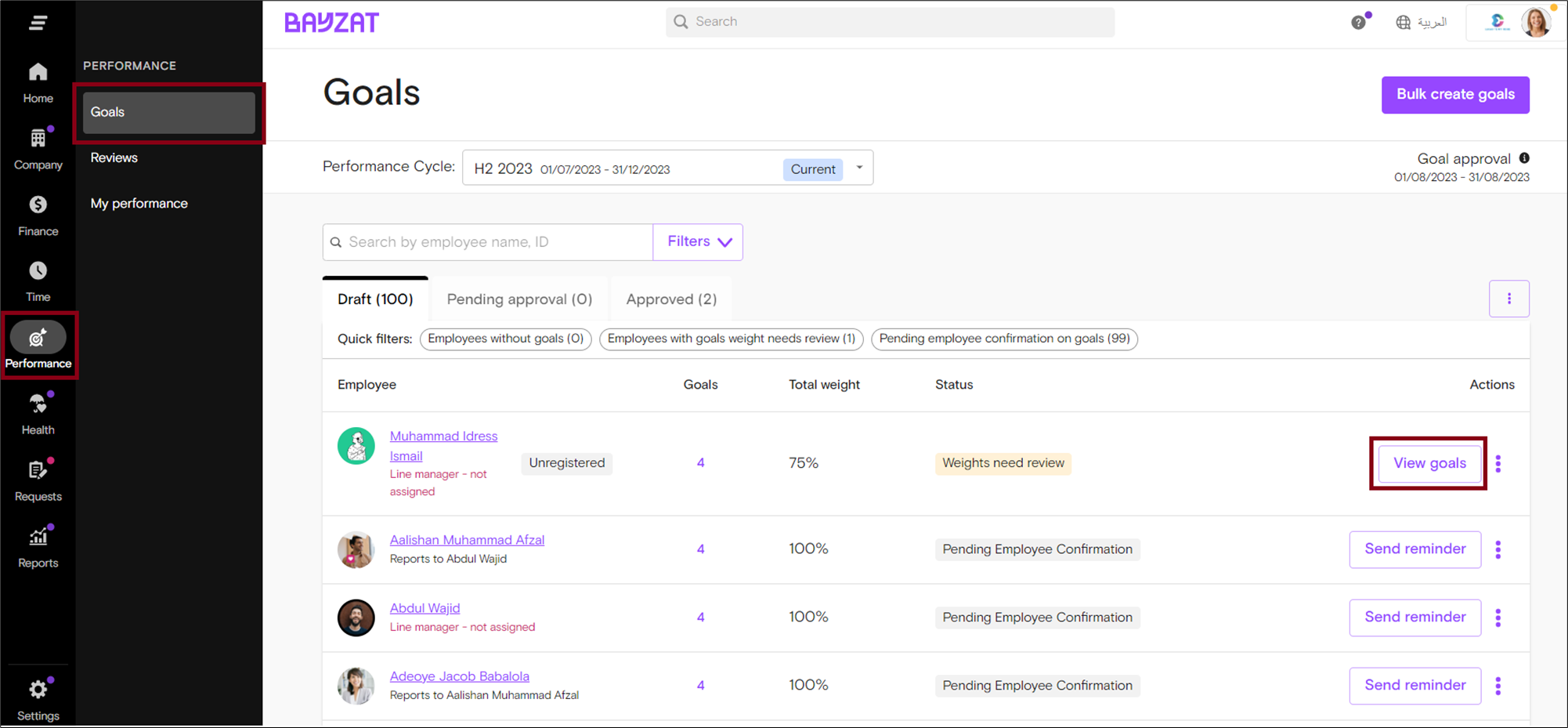Switch to the Pending approval (0) tab

[x=519, y=299]
